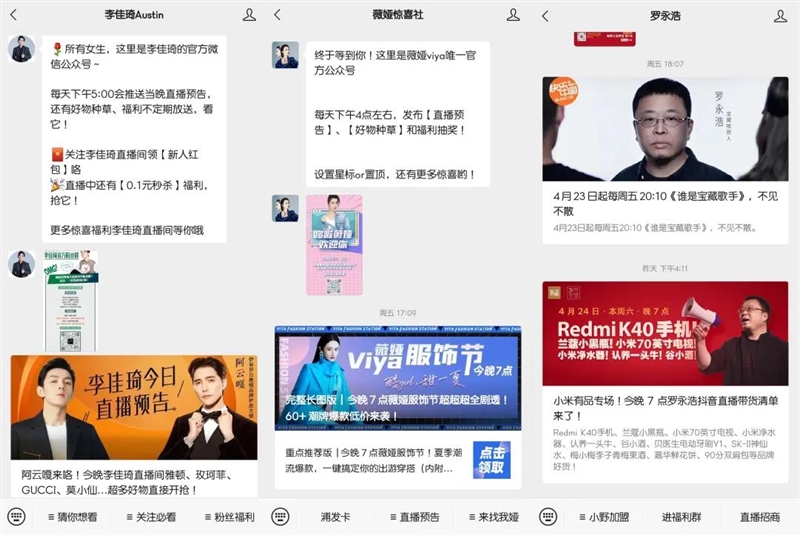Open the 小野加盟 menu
This screenshot has width=800, height=535.
[604, 517]
